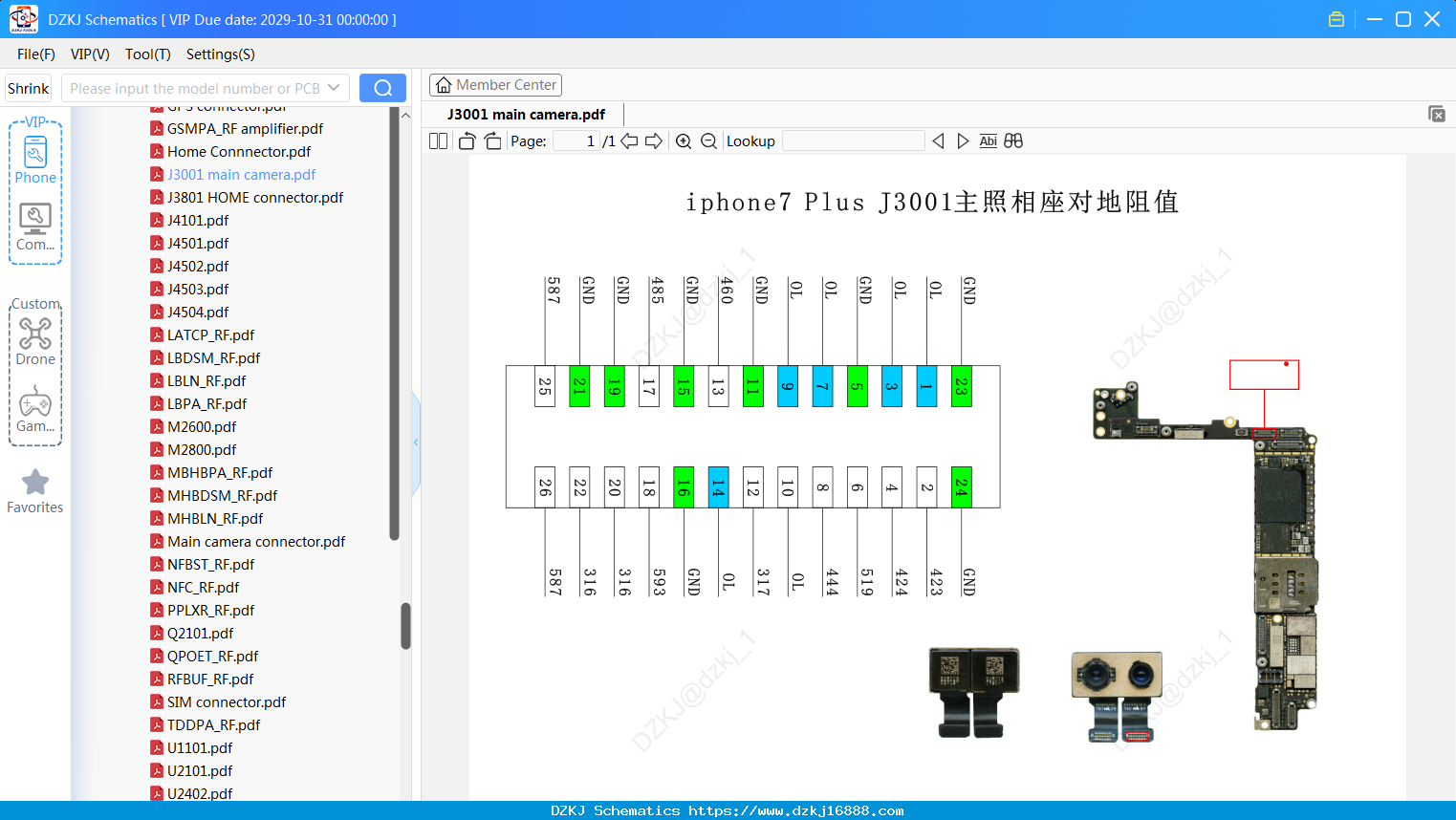Viewport: 1456px width, 820px height.
Task: Open the Phone category icon
Action: click(35, 160)
